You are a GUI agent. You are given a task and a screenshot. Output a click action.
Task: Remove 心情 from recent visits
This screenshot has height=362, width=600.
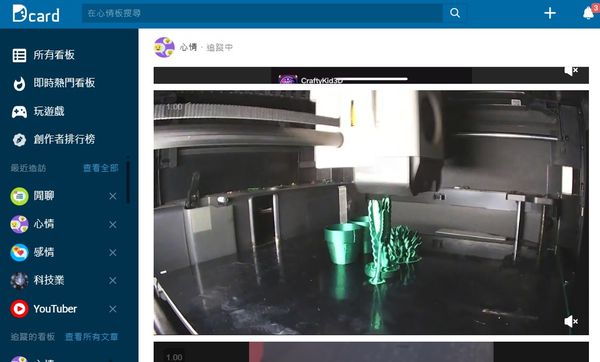(112, 225)
